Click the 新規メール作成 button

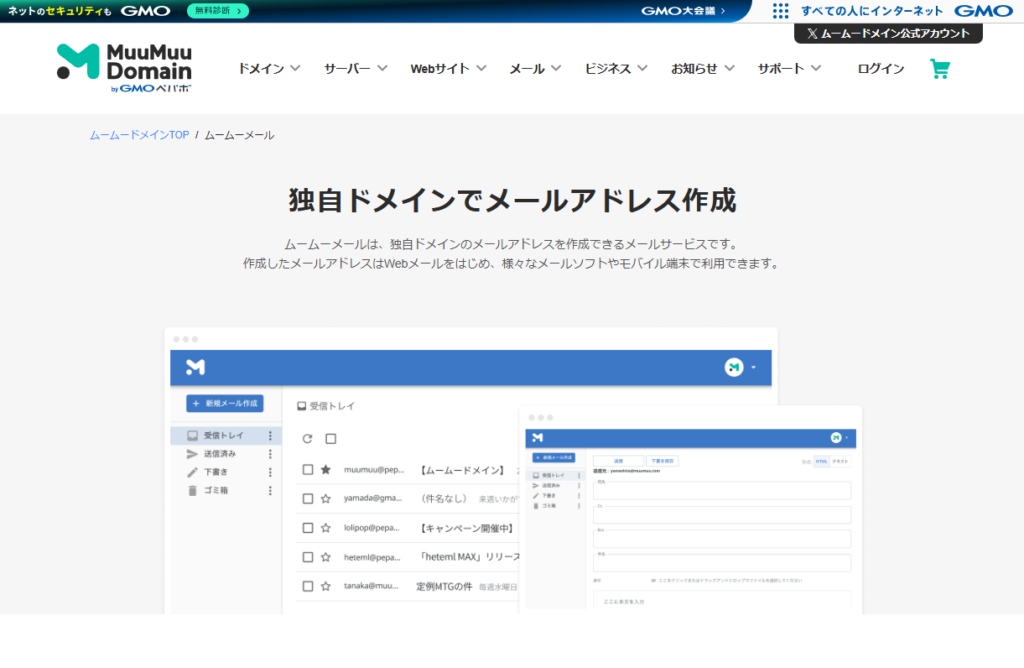click(x=224, y=403)
